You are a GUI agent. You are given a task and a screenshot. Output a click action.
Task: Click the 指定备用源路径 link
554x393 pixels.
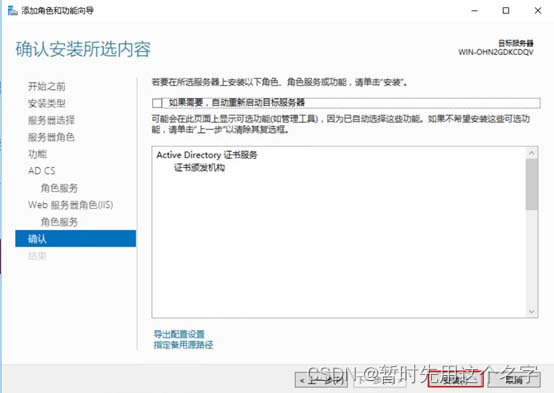pyautogui.click(x=183, y=345)
